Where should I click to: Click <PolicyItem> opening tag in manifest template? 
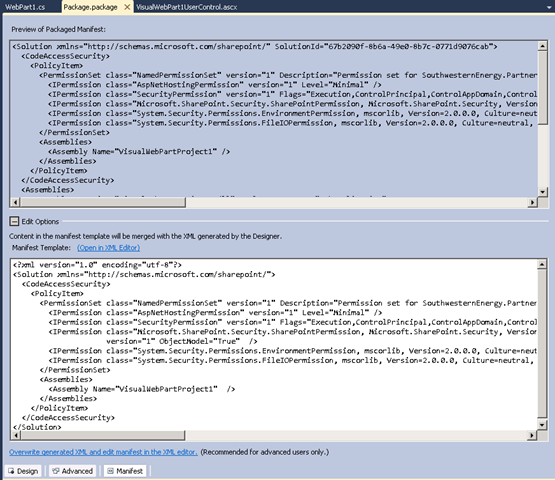(x=57, y=293)
